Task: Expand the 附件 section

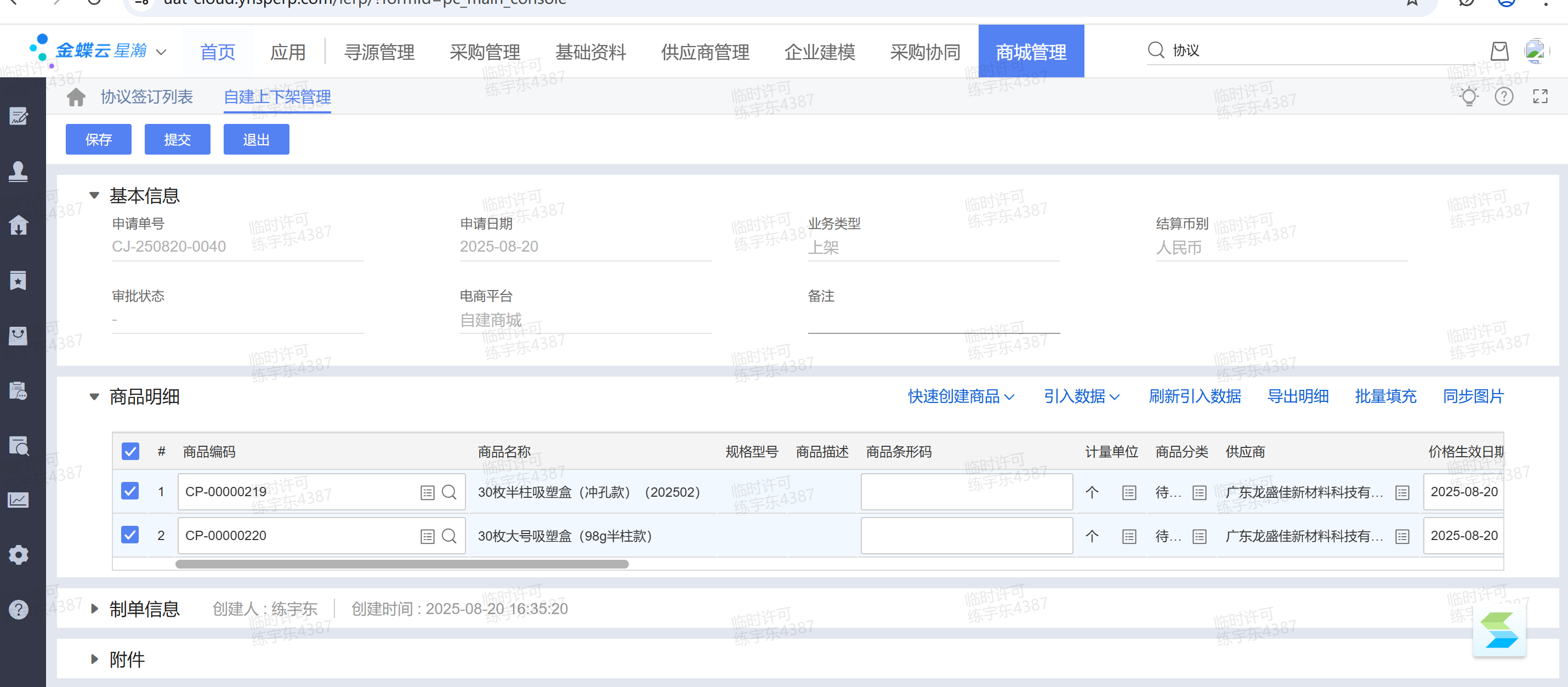Action: tap(94, 659)
